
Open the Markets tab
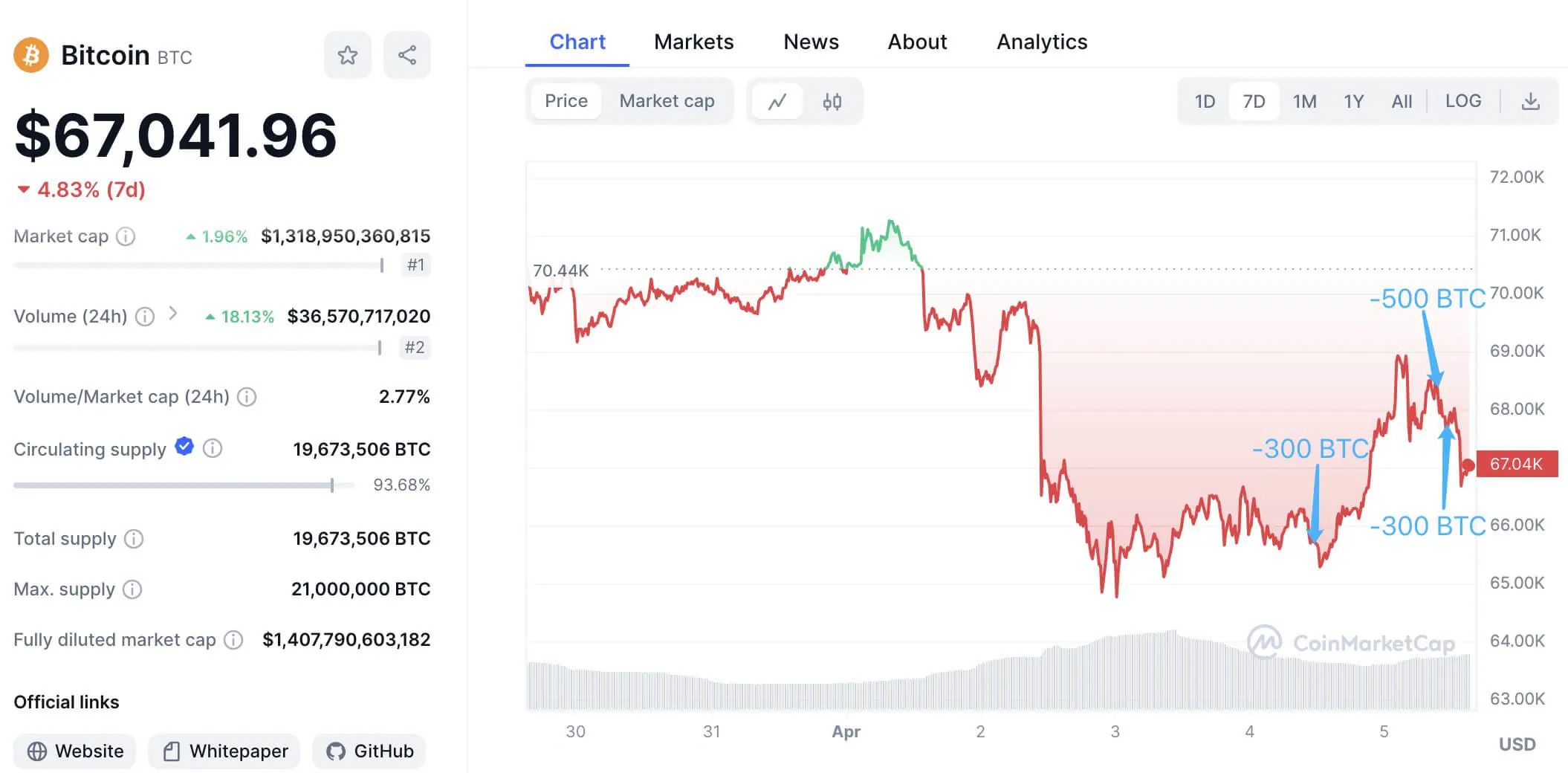[693, 42]
